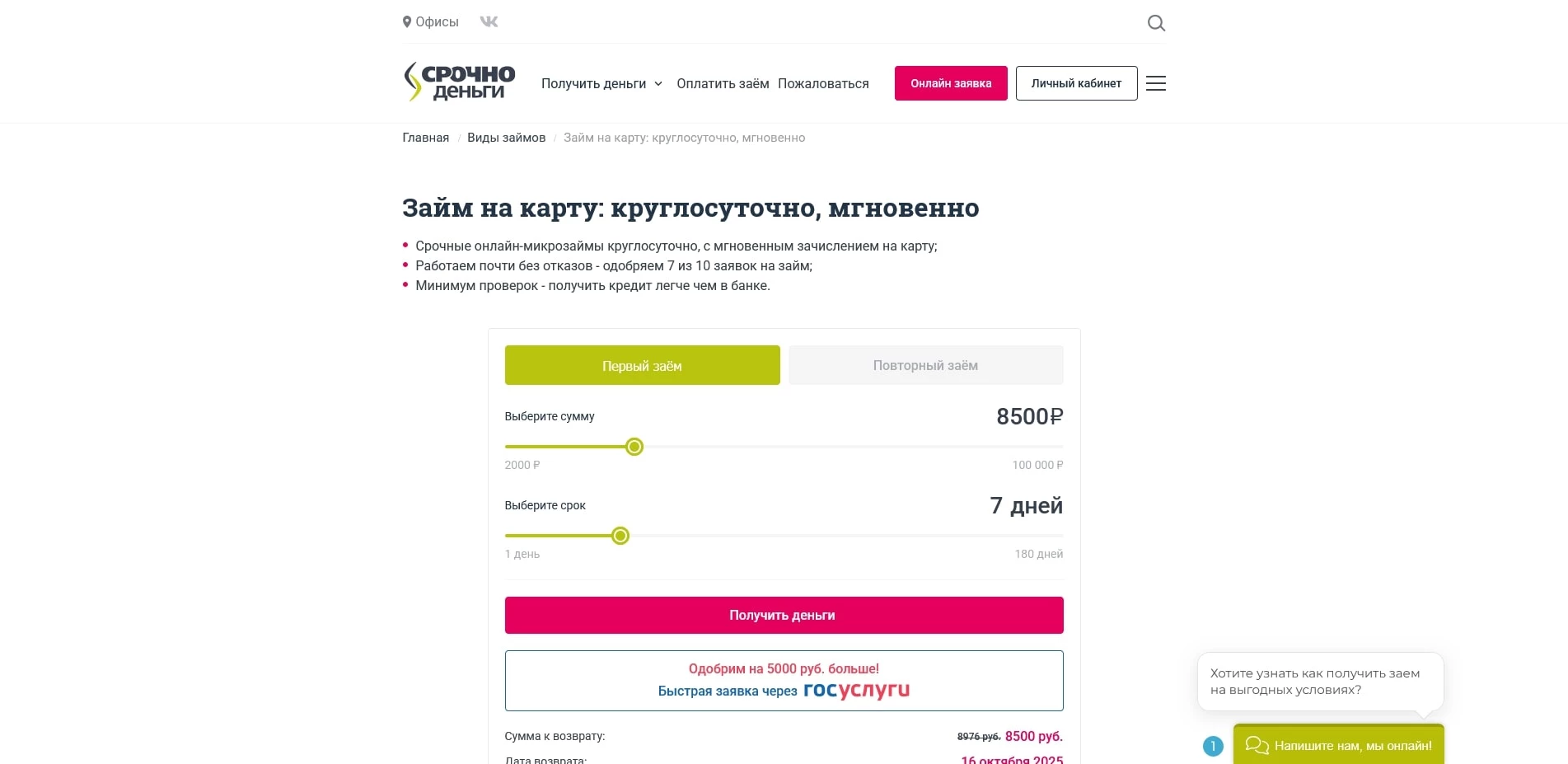The height and width of the screenshot is (764, 1568).
Task: Click the loan term slider handle
Action: click(x=620, y=536)
